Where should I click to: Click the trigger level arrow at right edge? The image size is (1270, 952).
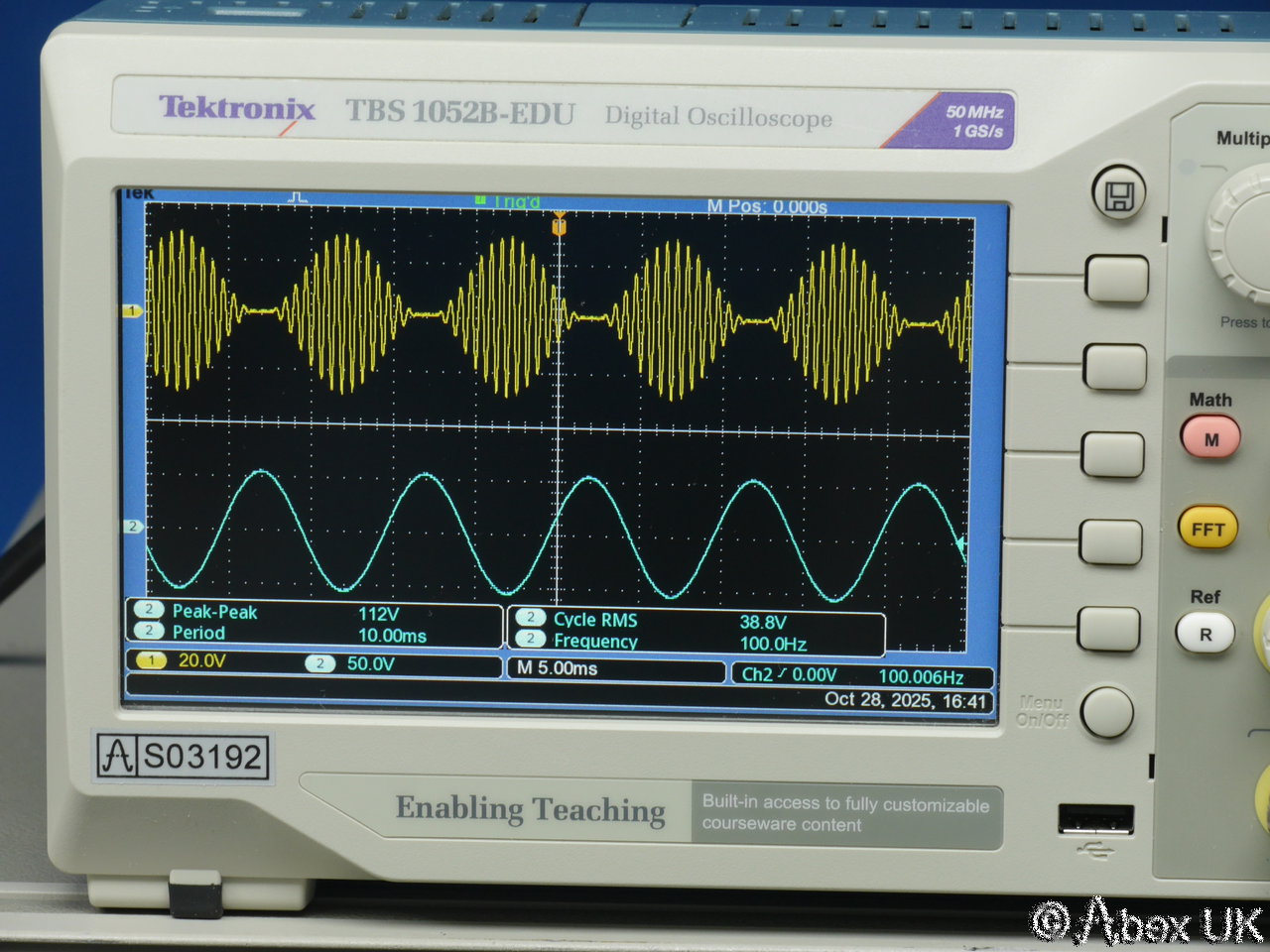pos(960,543)
